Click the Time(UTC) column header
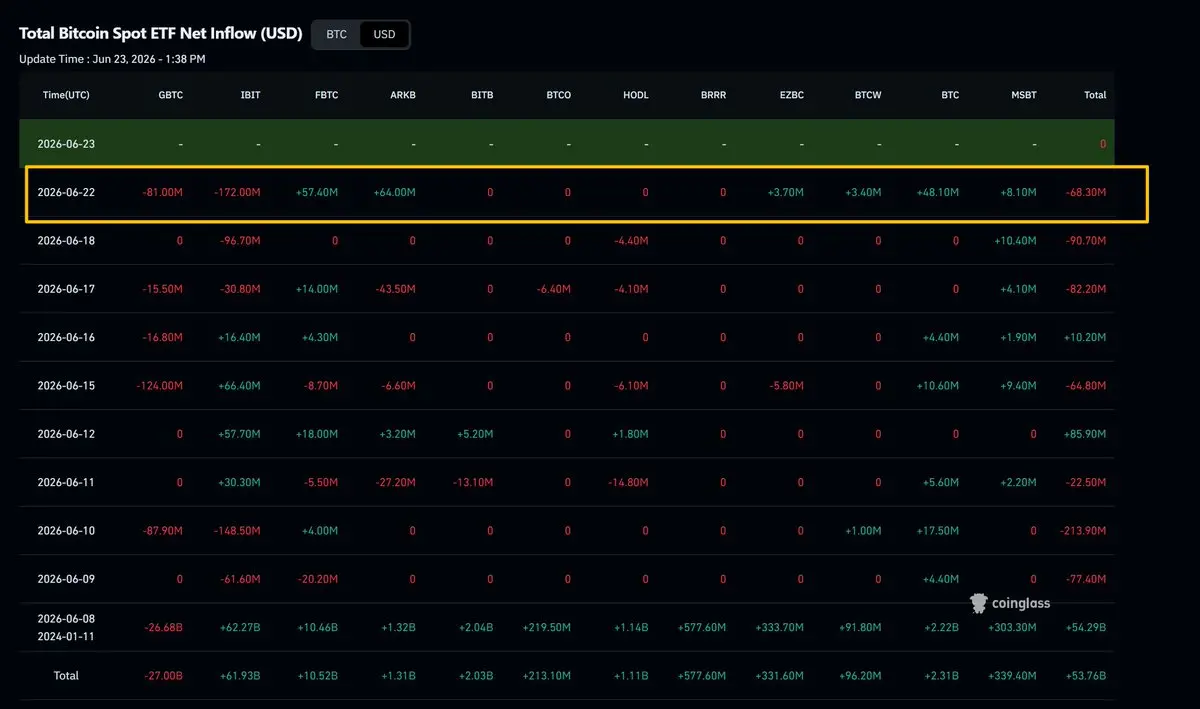1200x709 pixels. coord(66,95)
